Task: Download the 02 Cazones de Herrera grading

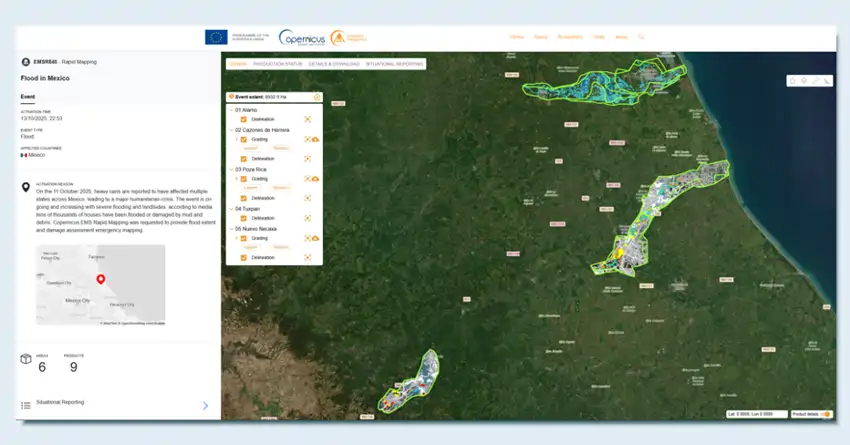Action: point(316,139)
